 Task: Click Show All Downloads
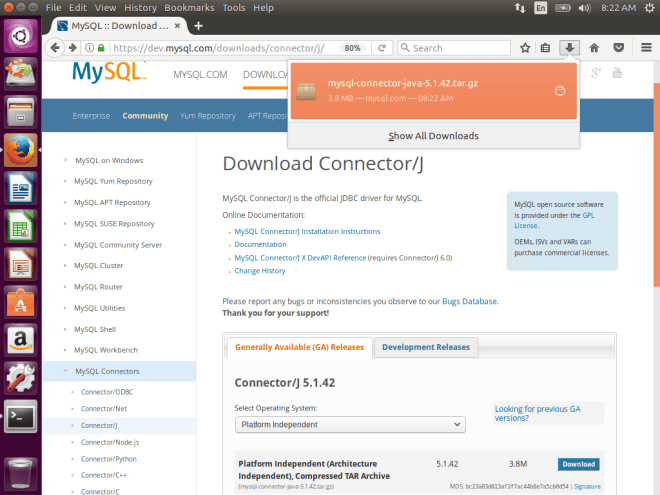tap(433, 136)
